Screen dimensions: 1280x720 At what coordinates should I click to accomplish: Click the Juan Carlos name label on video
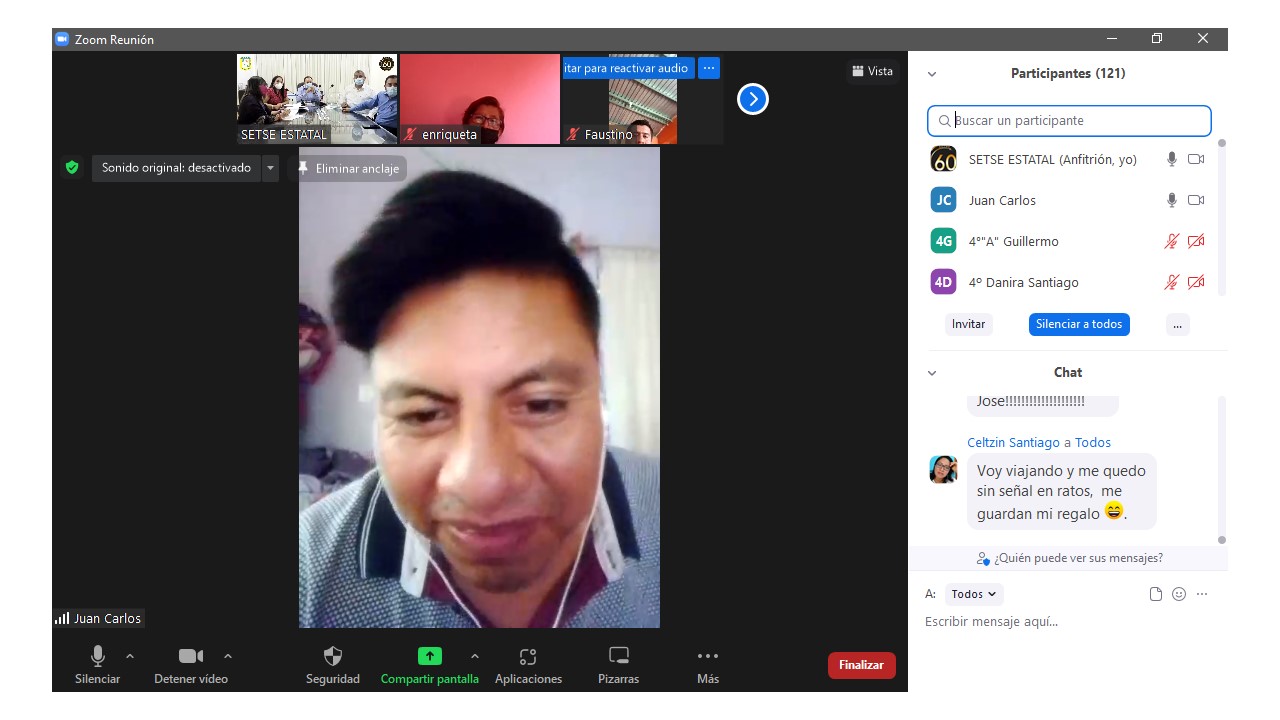(x=107, y=618)
